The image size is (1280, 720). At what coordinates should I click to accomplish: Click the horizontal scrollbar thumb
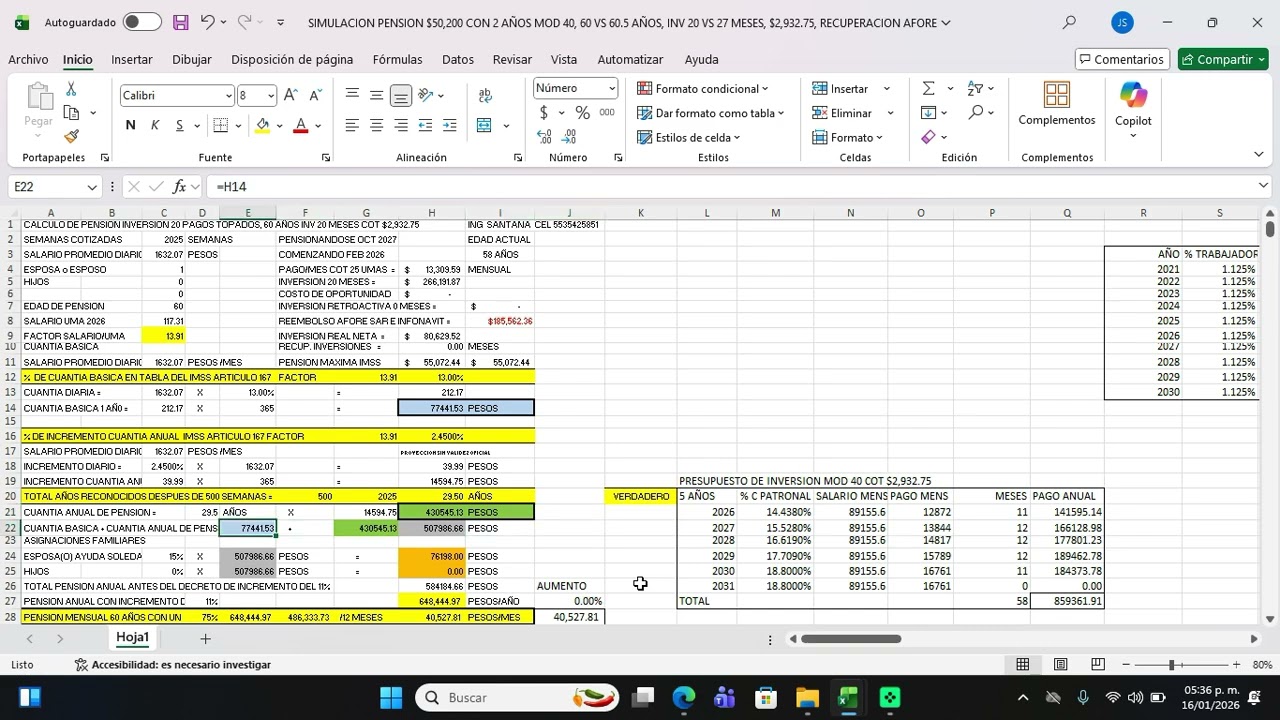pyautogui.click(x=851, y=638)
